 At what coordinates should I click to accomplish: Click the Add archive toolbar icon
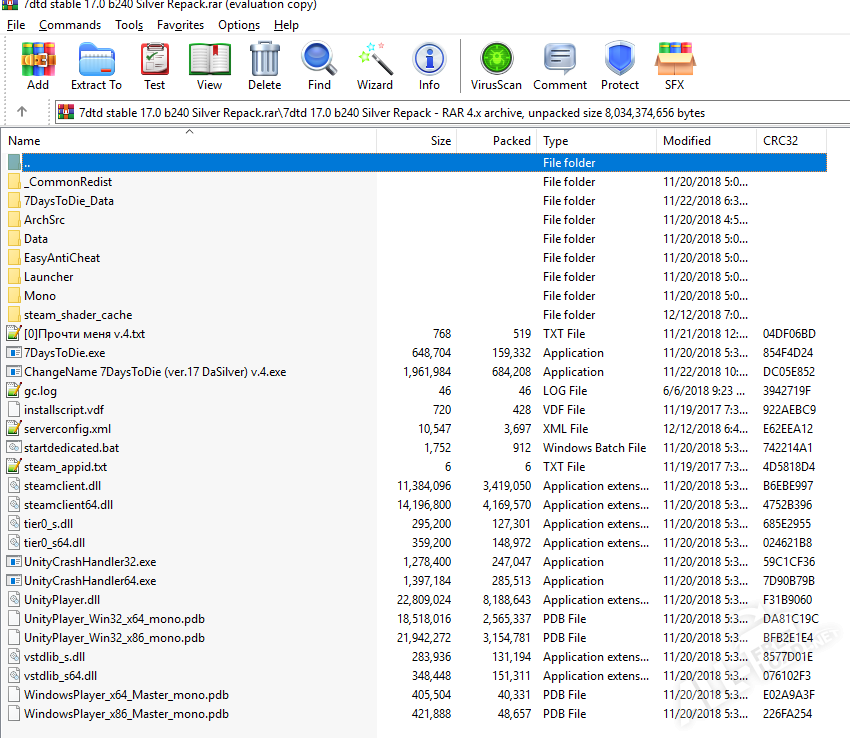pyautogui.click(x=38, y=66)
